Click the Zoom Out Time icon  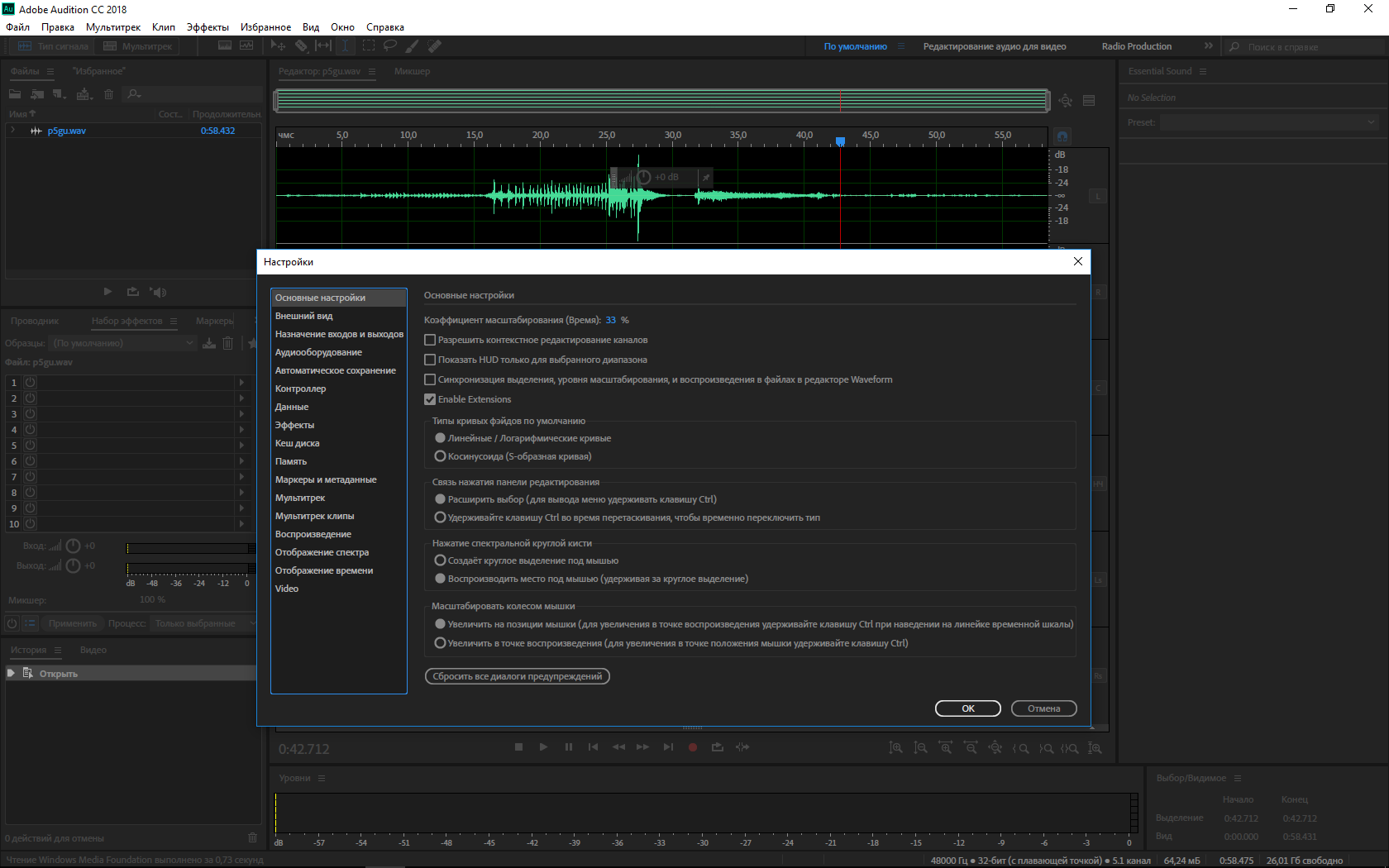coord(971,748)
